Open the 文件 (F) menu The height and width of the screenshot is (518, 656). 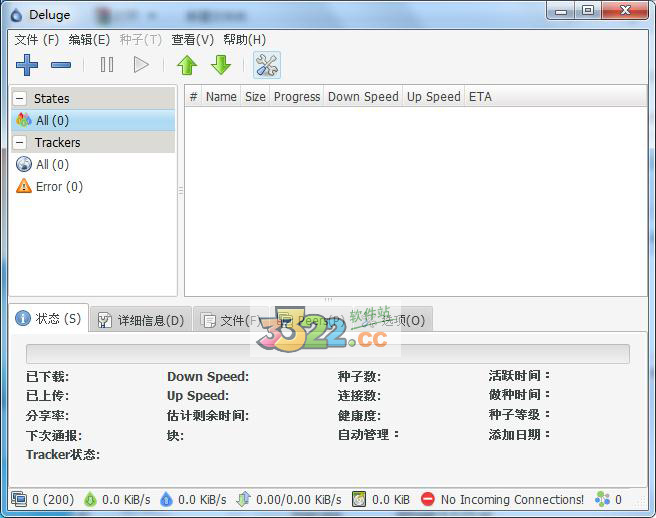point(36,40)
